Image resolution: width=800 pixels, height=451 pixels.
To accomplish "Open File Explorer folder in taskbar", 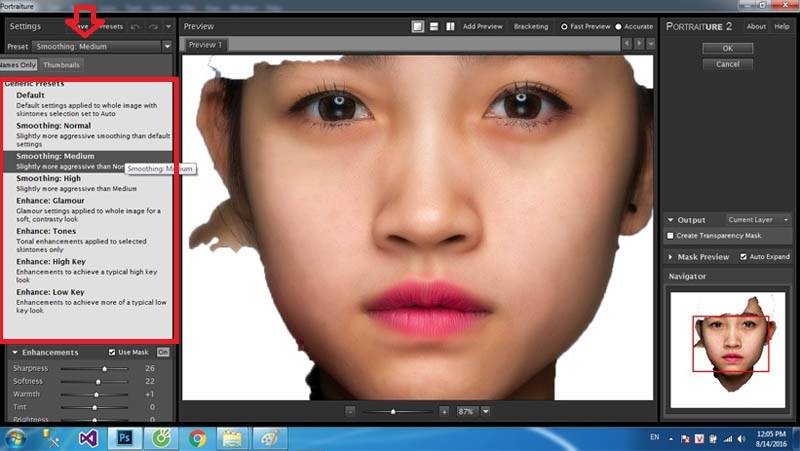I will click(233, 438).
